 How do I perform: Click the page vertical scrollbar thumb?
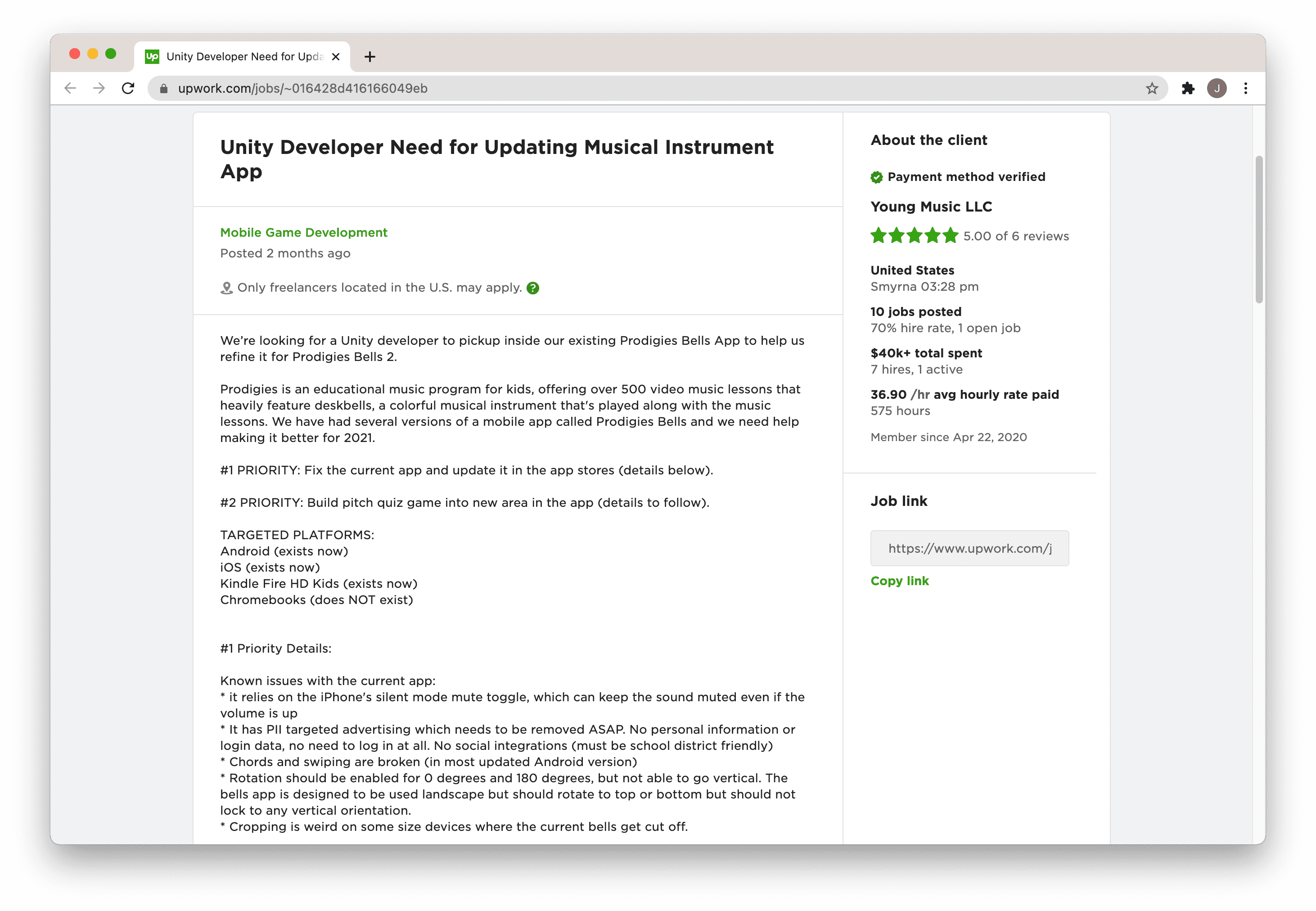point(1259,228)
